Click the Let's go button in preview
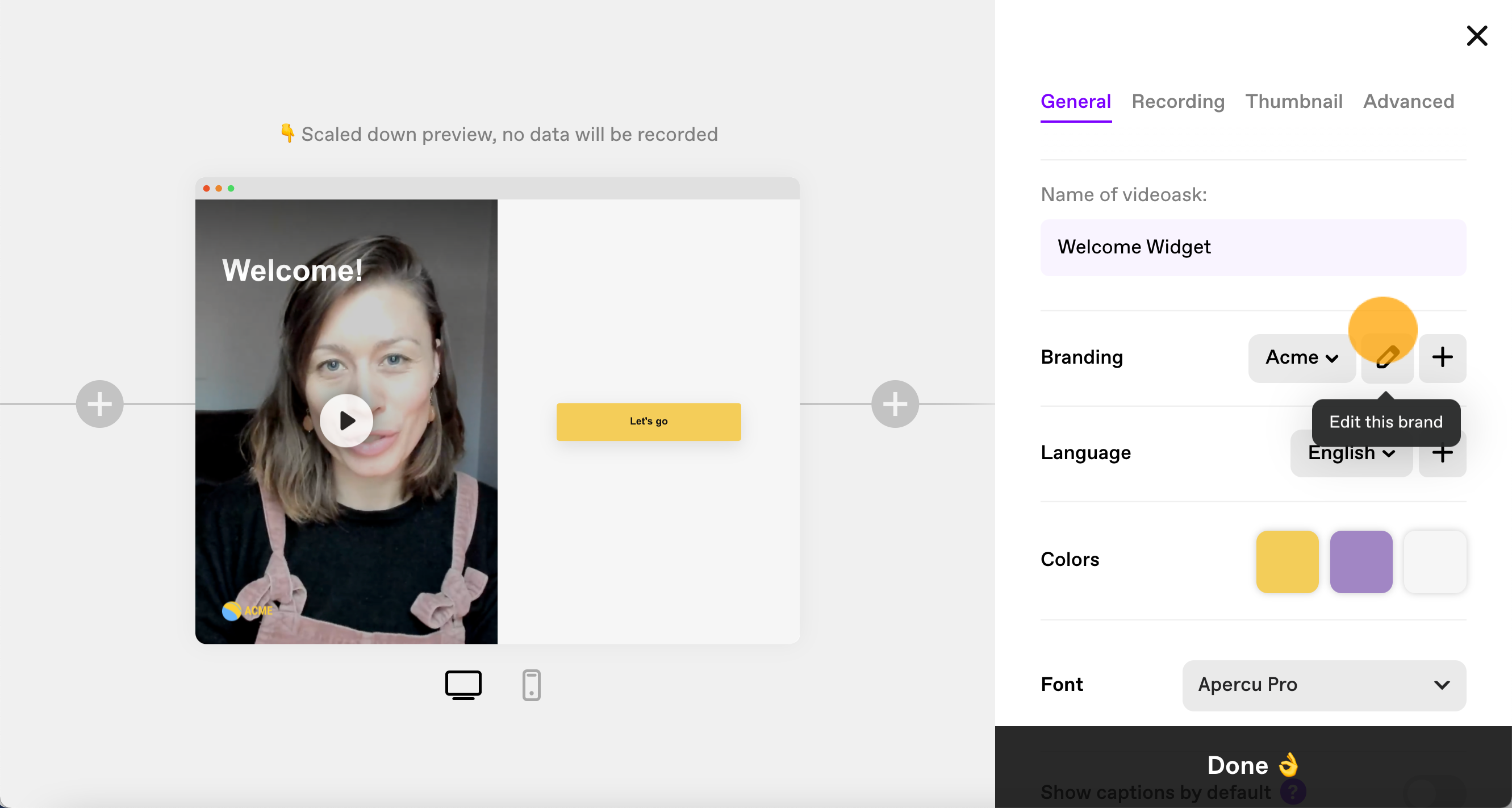1512x808 pixels. click(x=648, y=421)
